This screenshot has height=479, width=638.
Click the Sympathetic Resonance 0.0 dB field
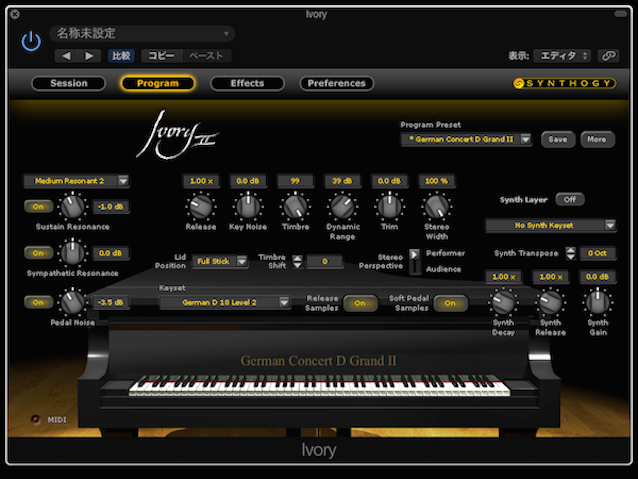pyautogui.click(x=111, y=253)
